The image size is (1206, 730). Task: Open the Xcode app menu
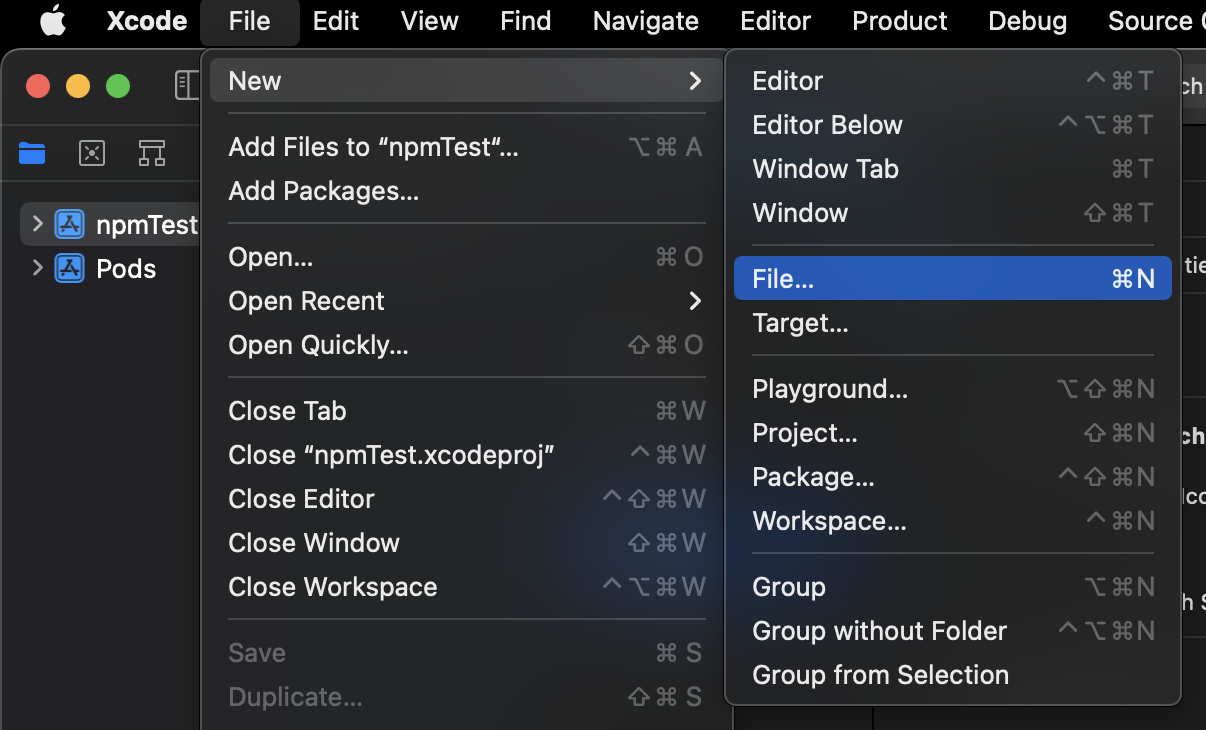147,21
